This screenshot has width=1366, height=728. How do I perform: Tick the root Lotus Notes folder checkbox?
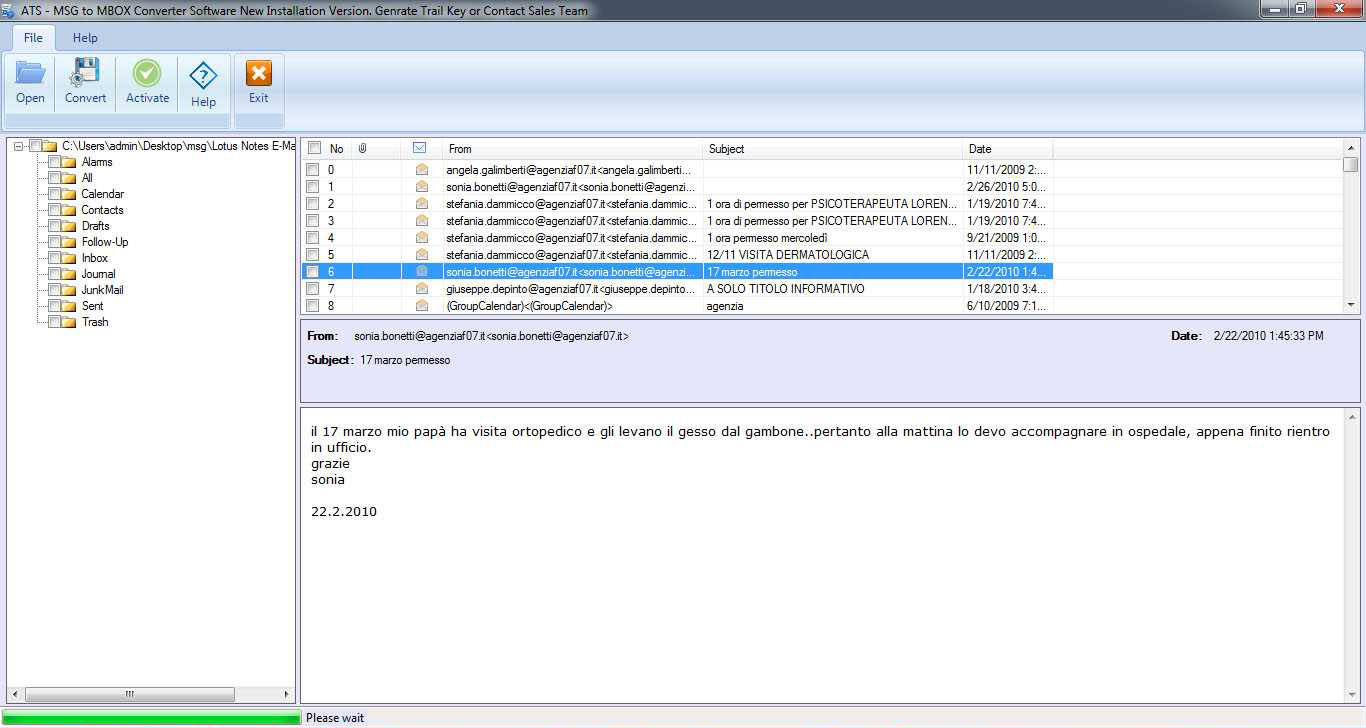click(x=35, y=146)
